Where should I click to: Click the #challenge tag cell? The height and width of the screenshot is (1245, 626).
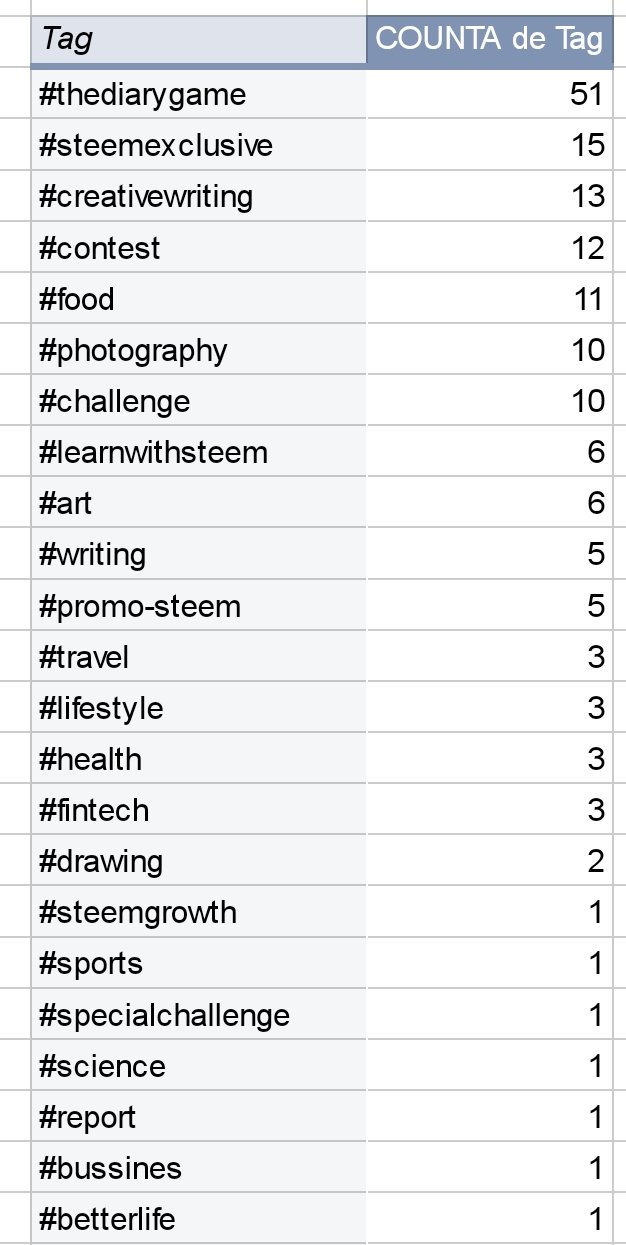click(x=198, y=401)
